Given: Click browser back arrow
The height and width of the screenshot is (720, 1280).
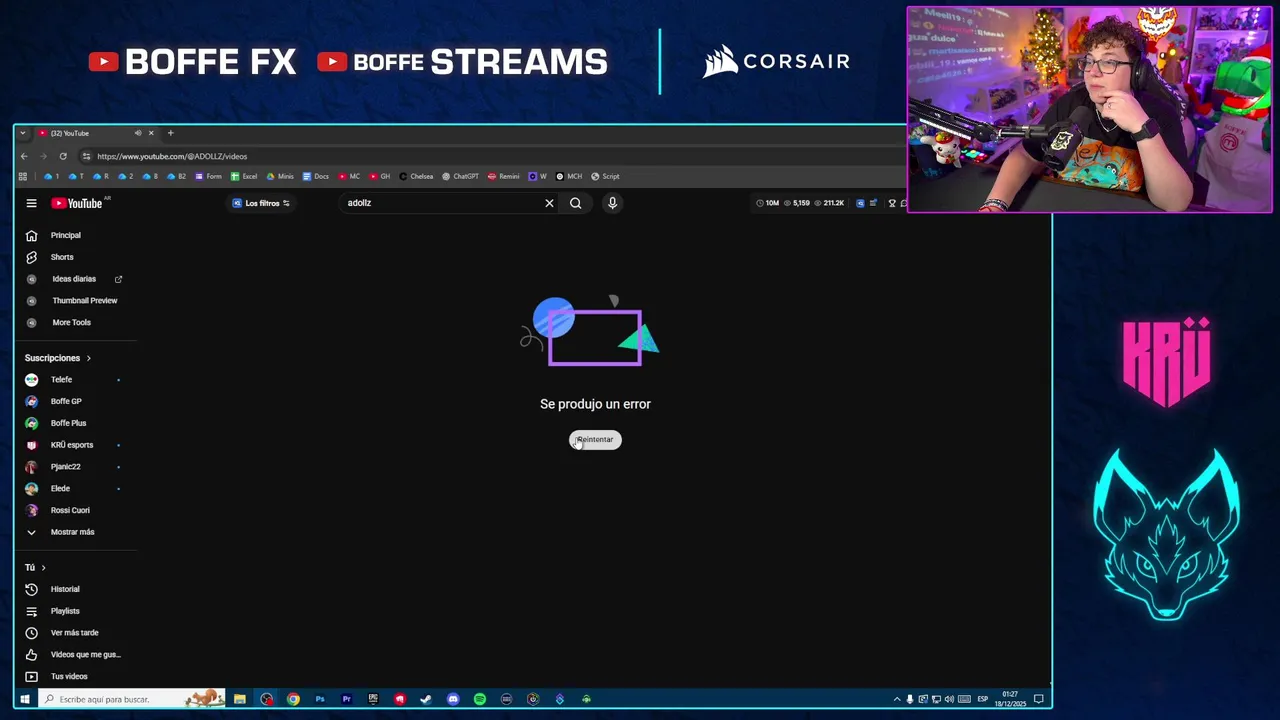Looking at the screenshot, I should coord(24,156).
